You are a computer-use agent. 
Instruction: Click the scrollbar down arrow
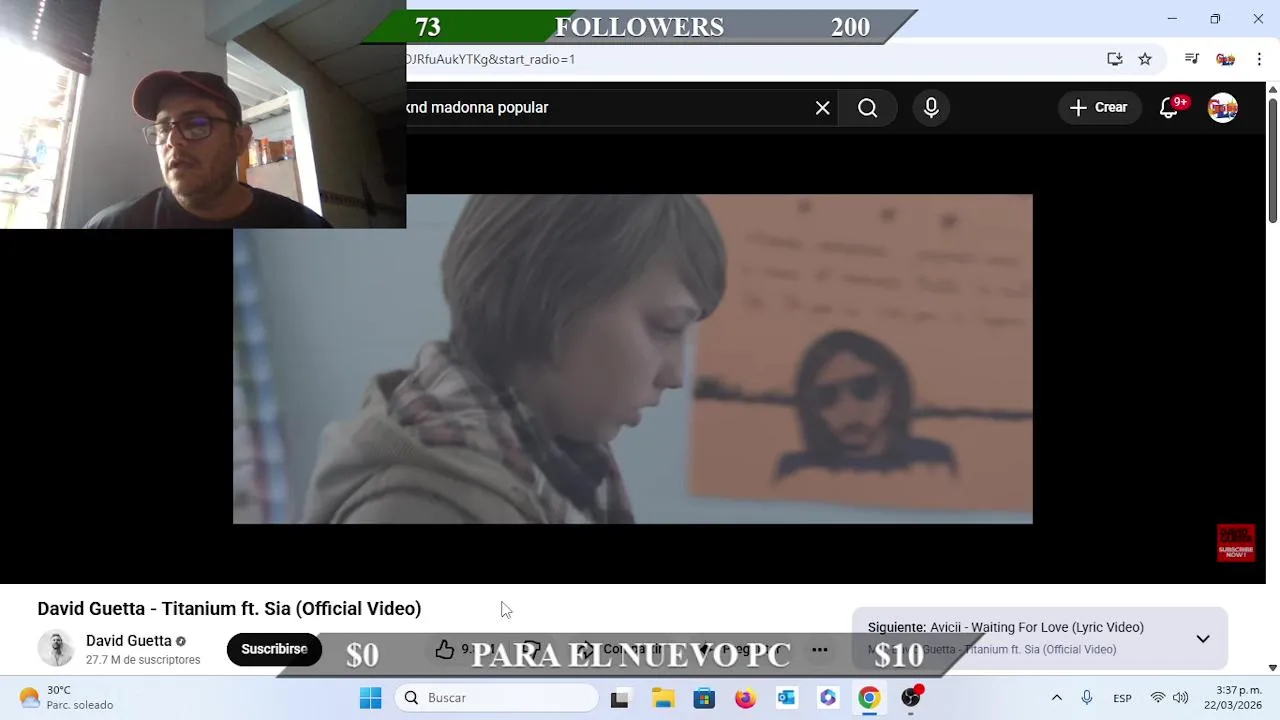[x=1272, y=667]
